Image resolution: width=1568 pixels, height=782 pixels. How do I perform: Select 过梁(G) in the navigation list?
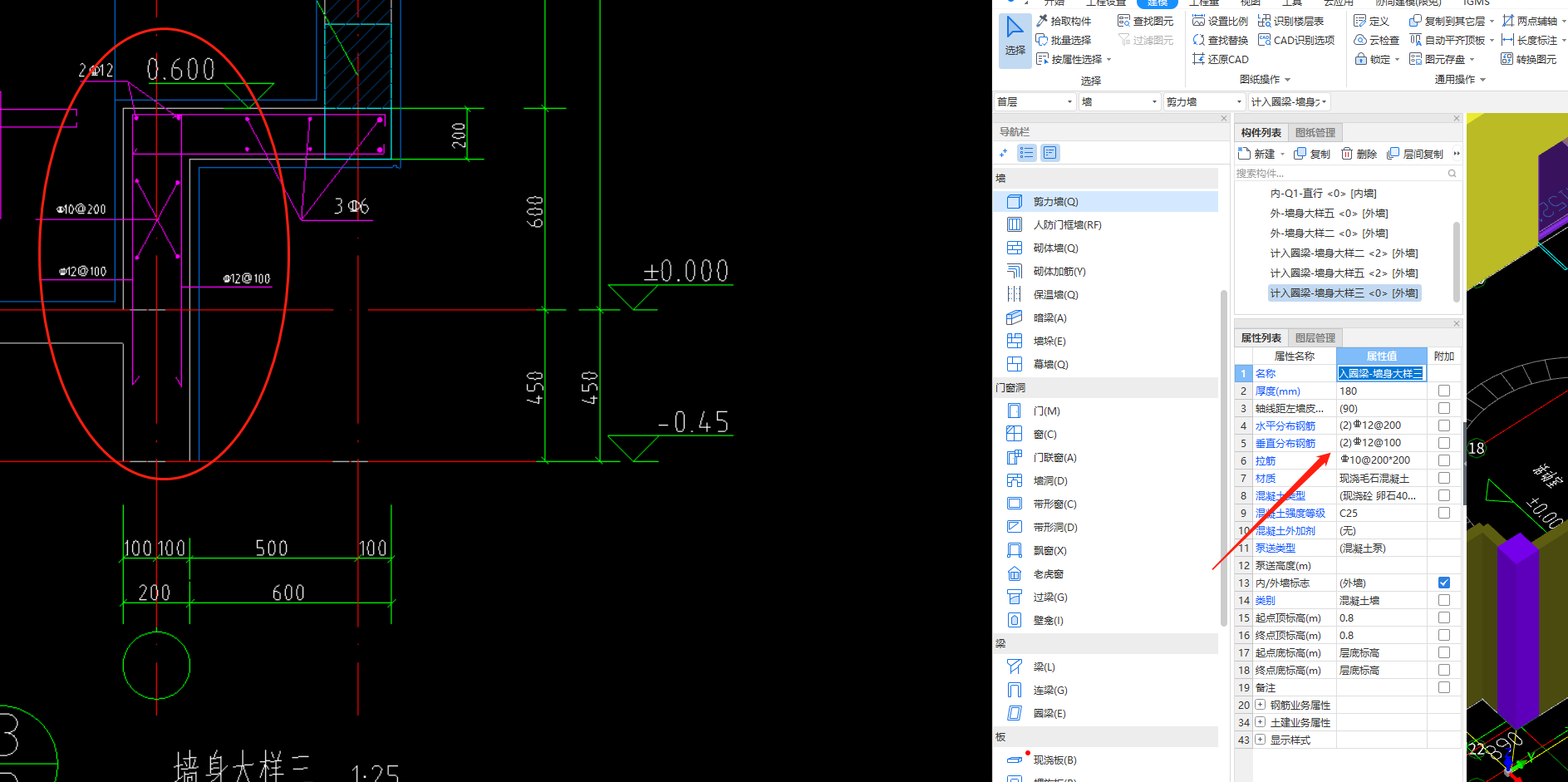1106,597
